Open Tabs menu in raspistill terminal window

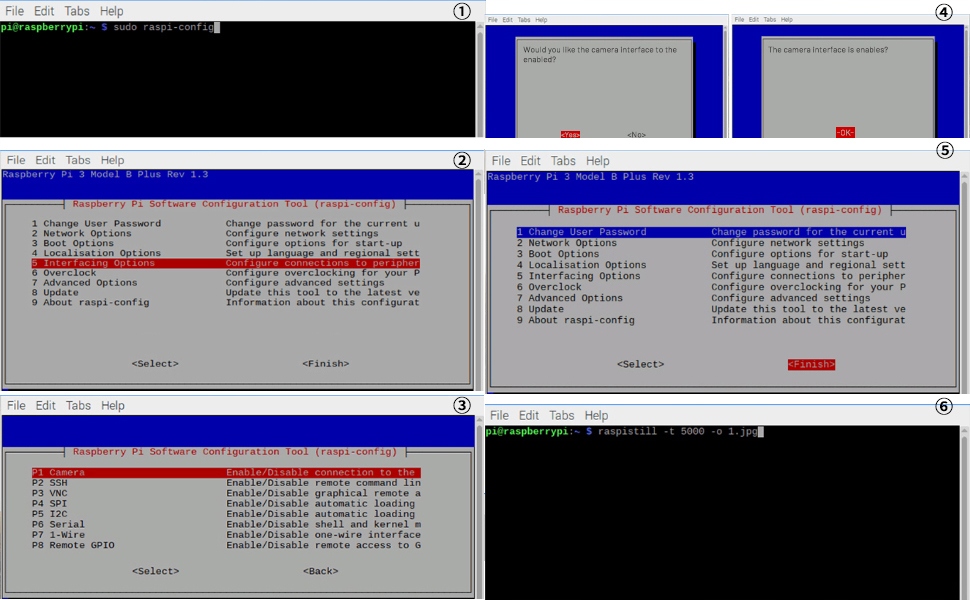[x=562, y=416]
